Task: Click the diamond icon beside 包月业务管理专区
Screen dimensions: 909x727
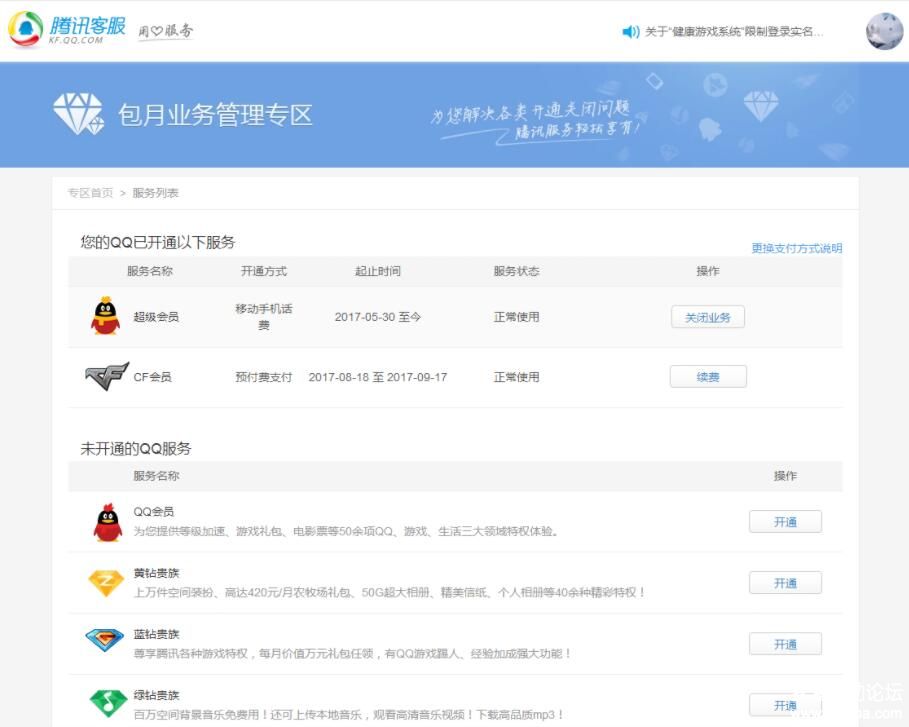Action: 78,114
